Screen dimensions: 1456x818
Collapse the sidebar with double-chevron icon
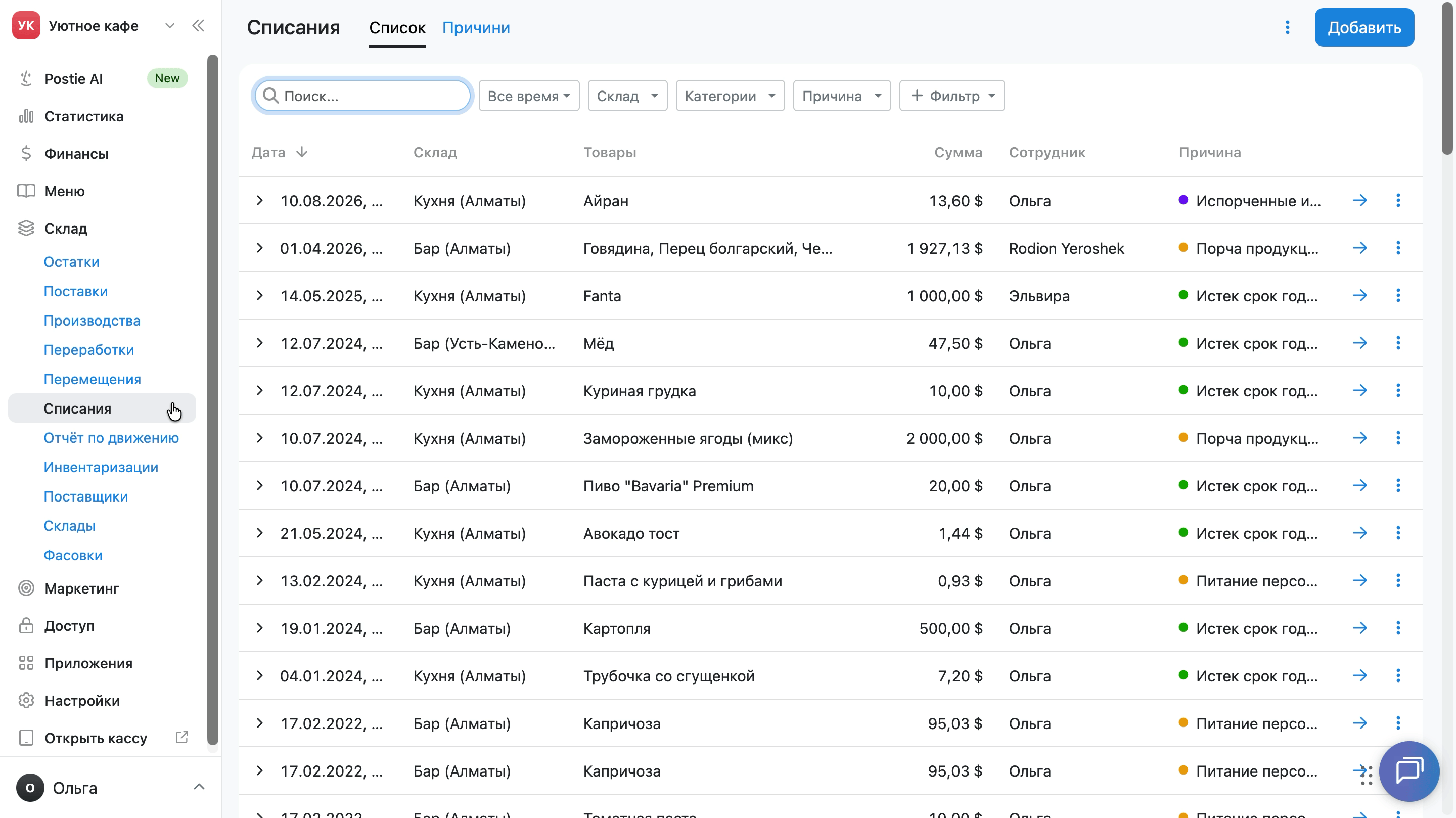click(198, 25)
